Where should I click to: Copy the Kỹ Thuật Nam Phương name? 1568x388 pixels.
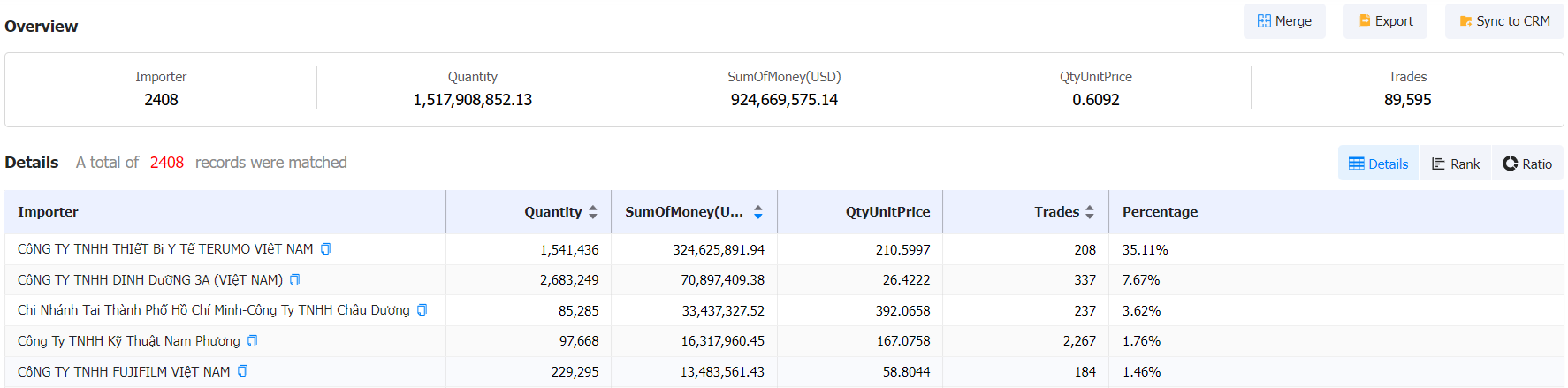coord(253,341)
